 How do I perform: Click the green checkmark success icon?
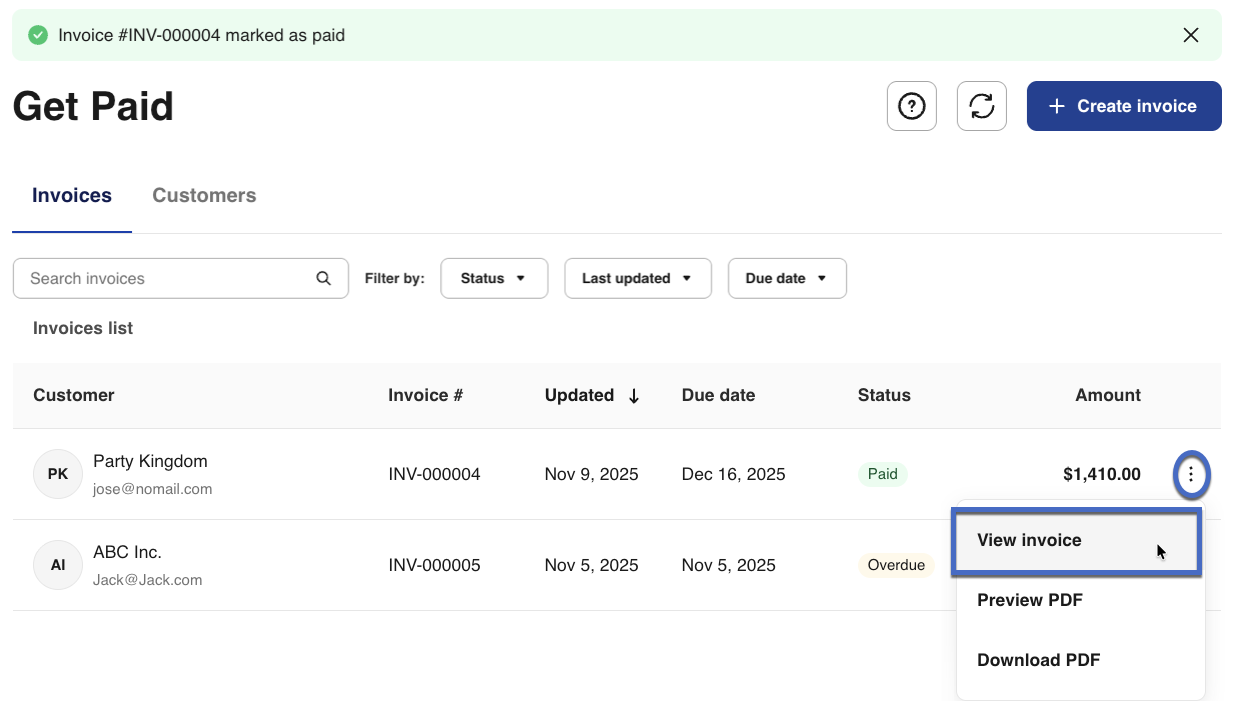point(38,35)
